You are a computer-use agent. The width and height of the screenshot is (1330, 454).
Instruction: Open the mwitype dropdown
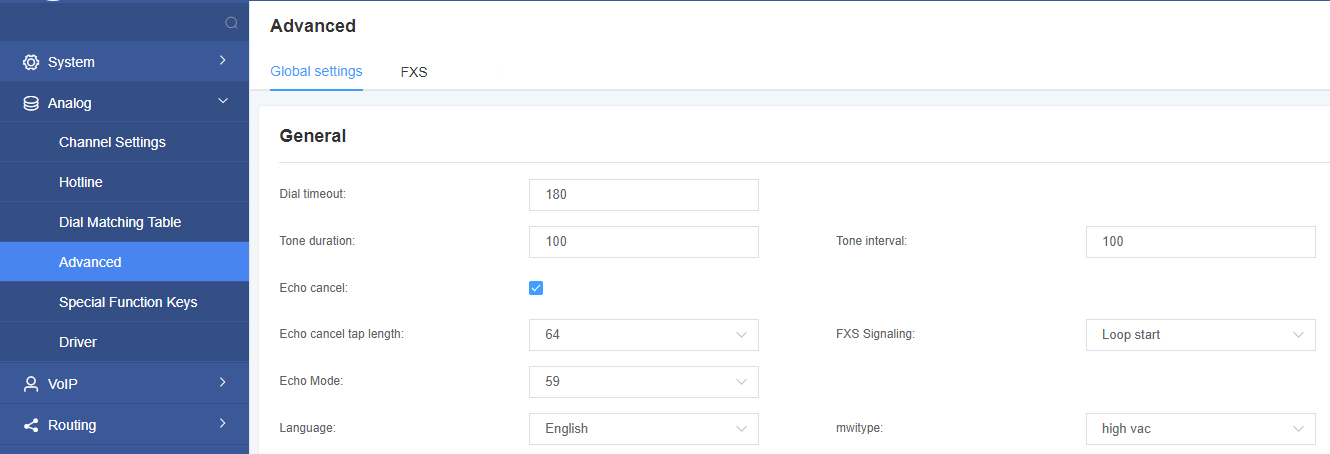pyautogui.click(x=1201, y=429)
